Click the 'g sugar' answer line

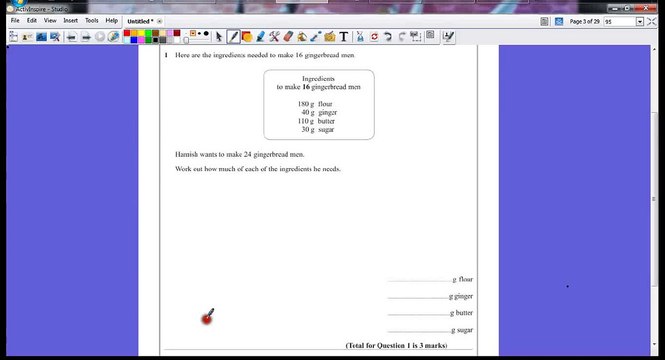[430, 330]
